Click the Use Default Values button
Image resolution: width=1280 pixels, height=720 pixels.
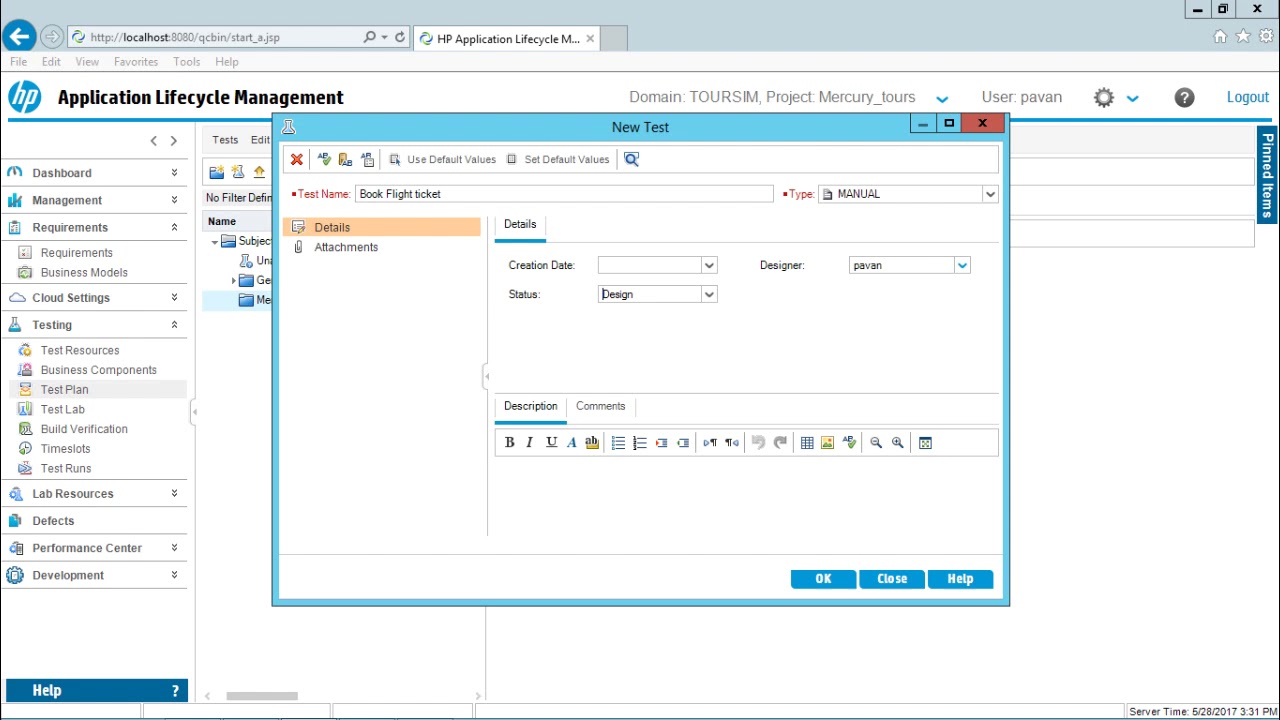(x=442, y=159)
